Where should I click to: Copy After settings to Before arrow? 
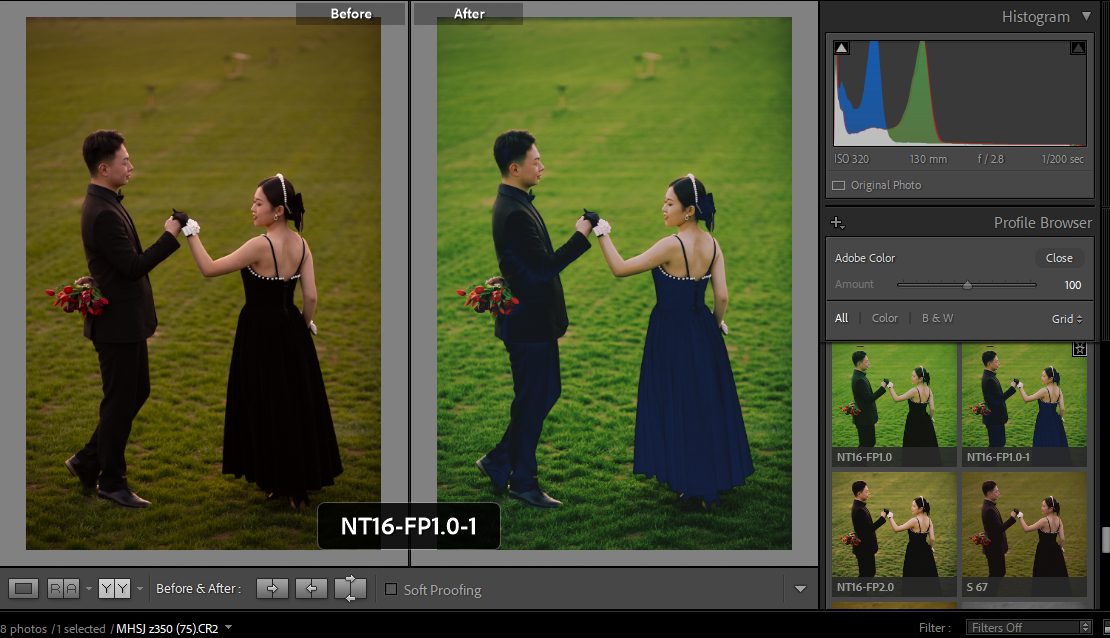click(311, 589)
